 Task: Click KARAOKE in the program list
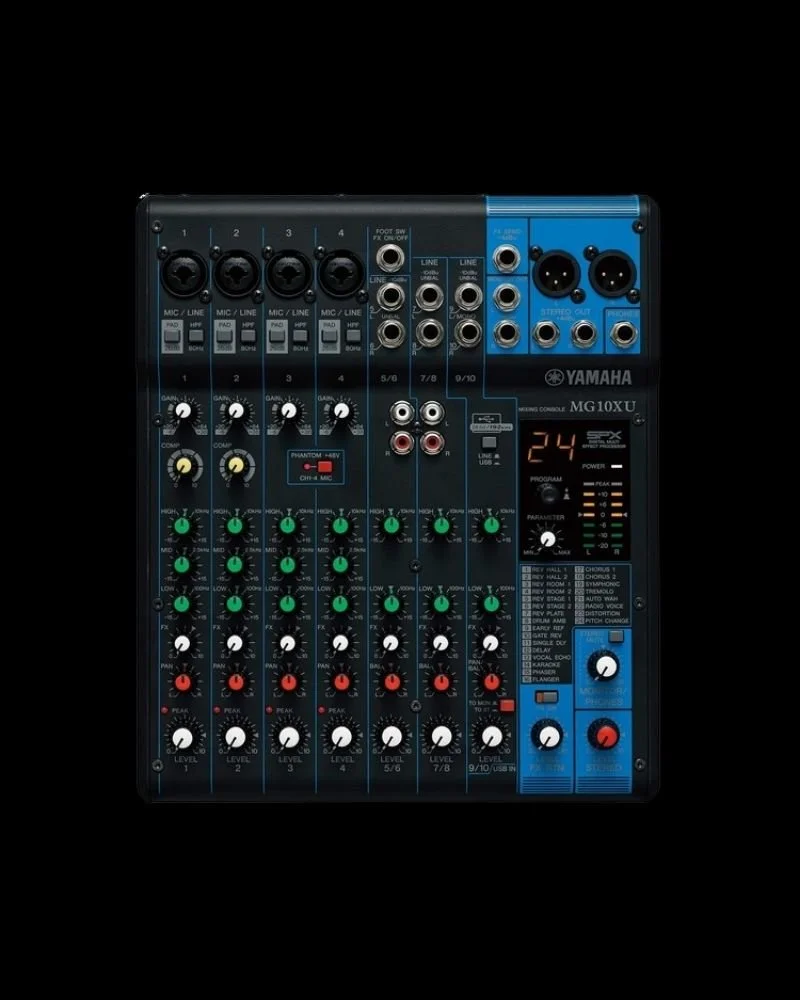click(x=540, y=665)
